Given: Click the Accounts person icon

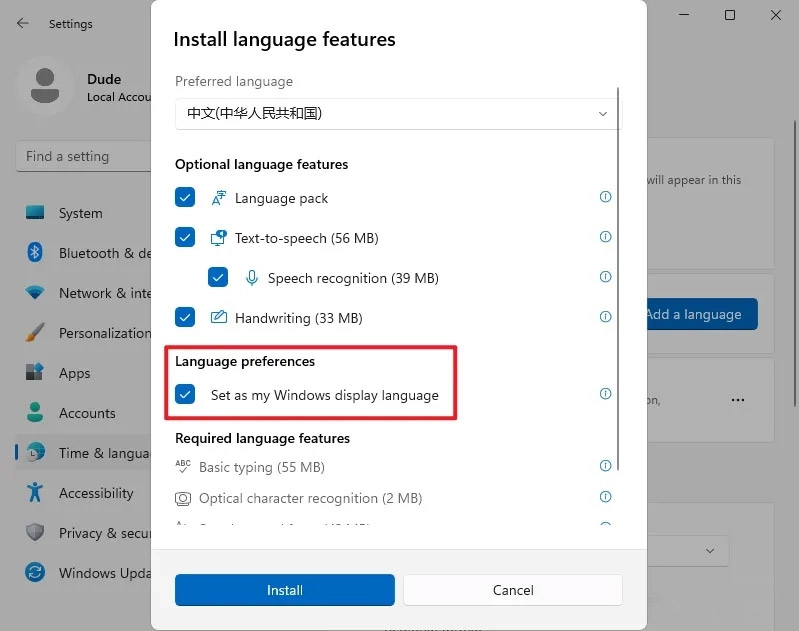Looking at the screenshot, I should pos(35,412).
